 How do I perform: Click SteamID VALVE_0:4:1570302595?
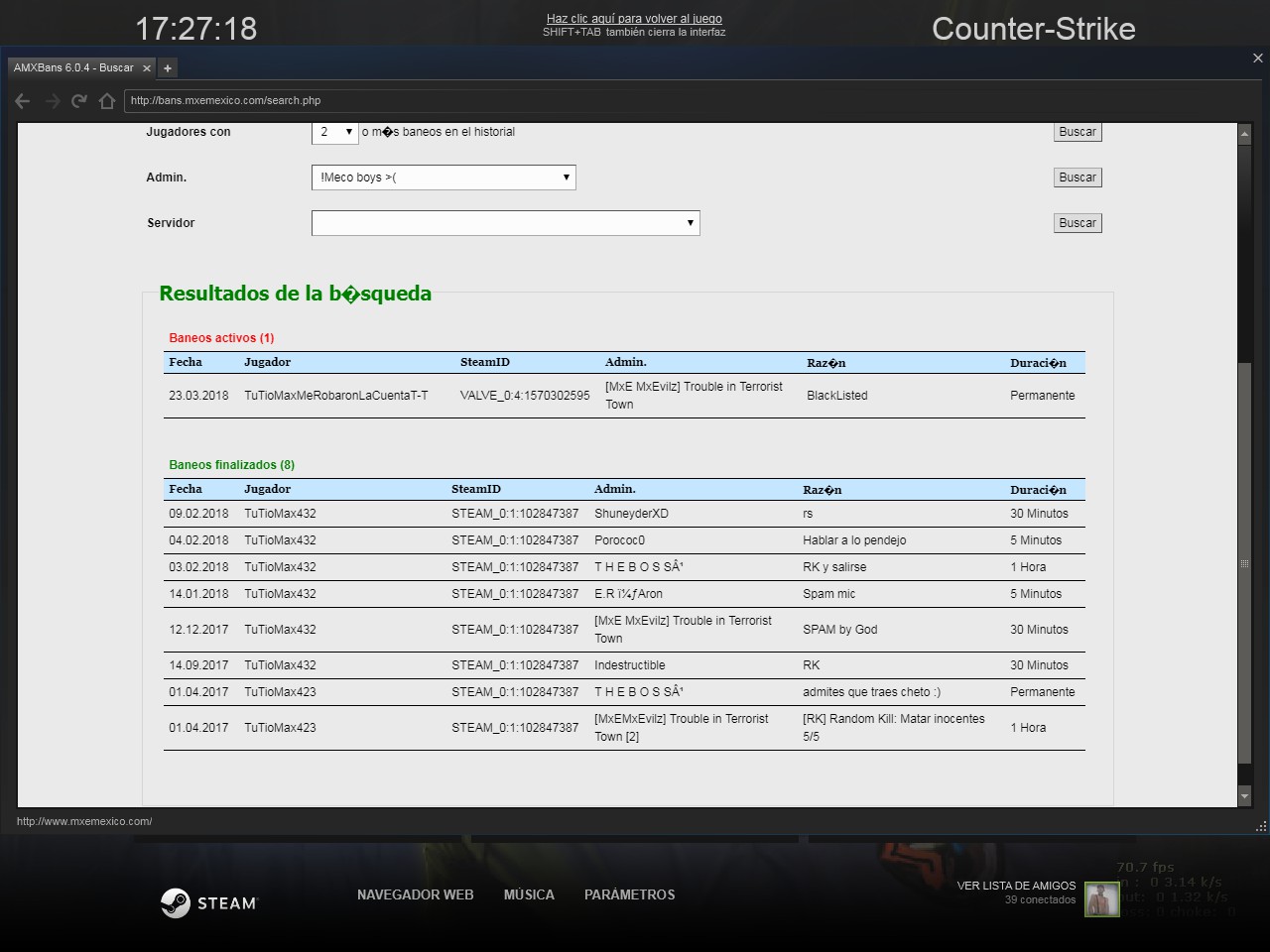525,396
